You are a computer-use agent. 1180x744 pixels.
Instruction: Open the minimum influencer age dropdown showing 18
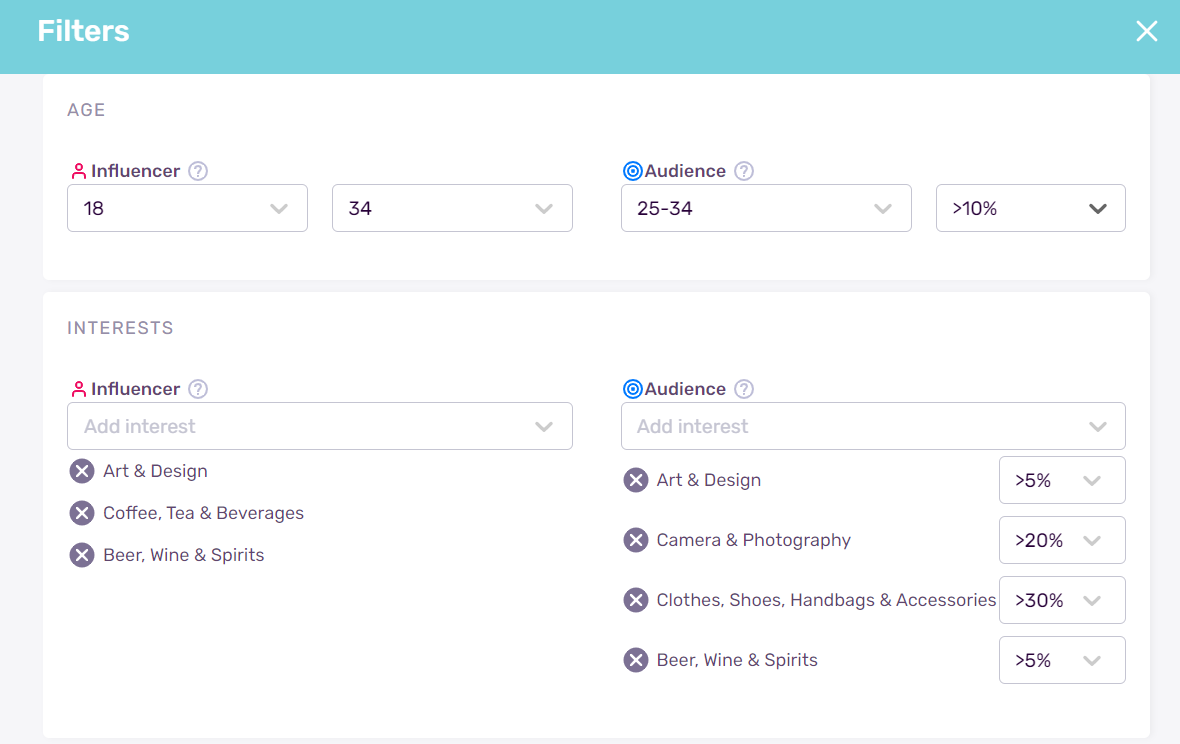[x=187, y=208]
